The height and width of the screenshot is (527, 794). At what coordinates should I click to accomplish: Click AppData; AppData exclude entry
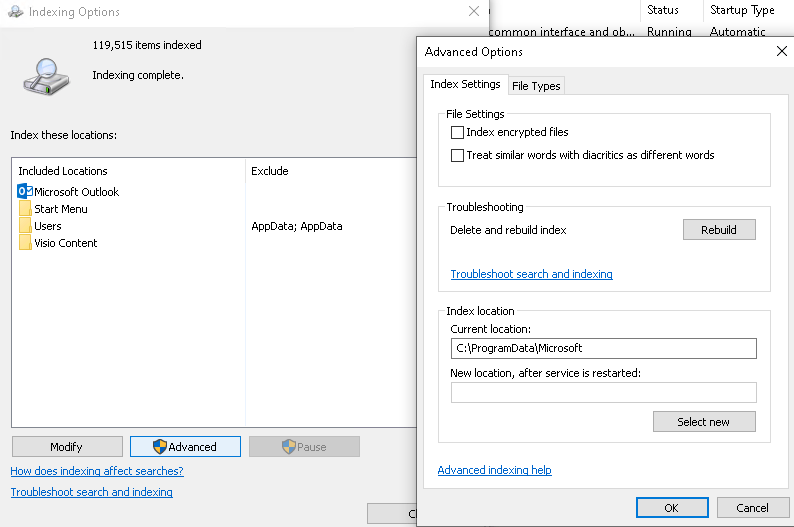click(297, 226)
